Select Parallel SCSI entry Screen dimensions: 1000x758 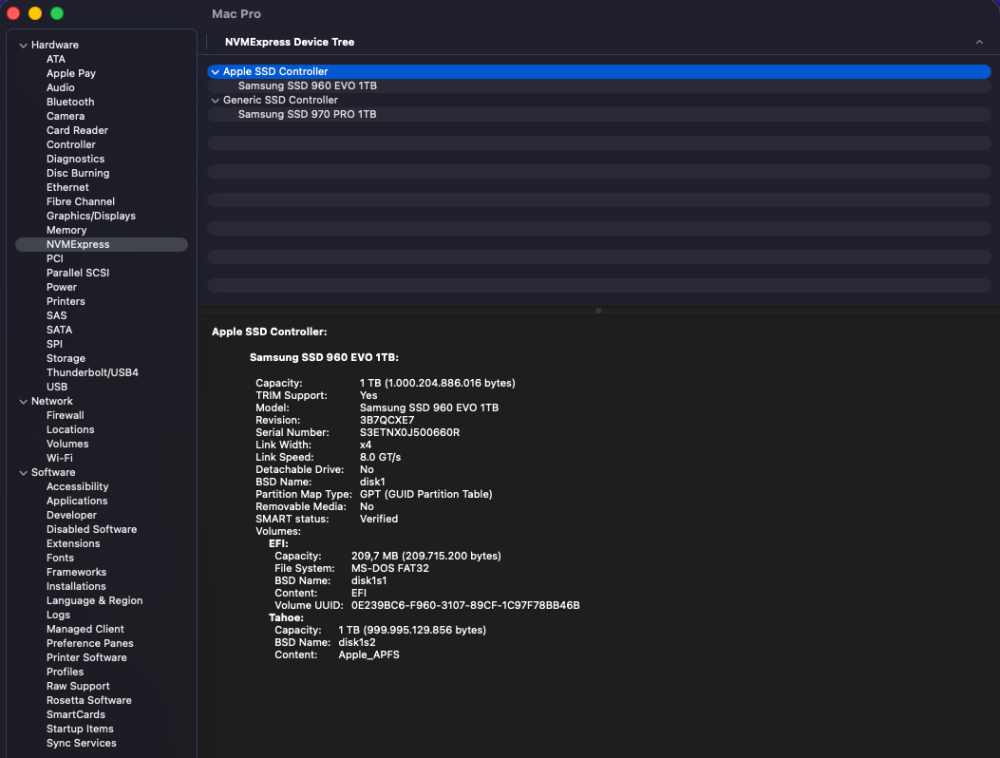point(78,273)
